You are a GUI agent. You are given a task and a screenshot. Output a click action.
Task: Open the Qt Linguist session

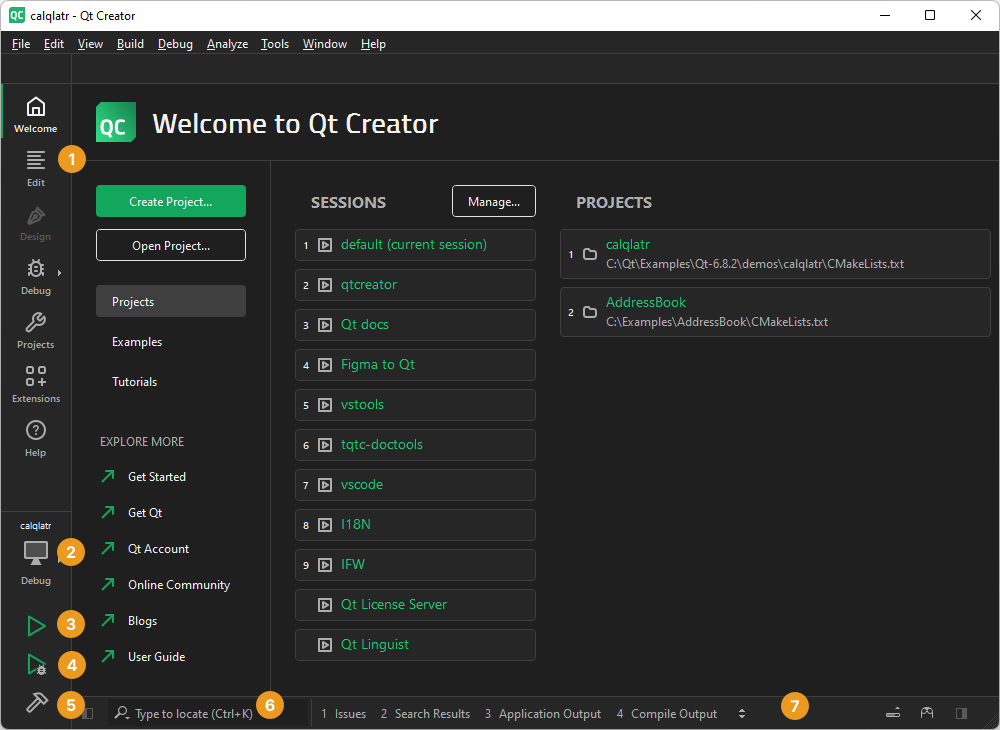(x=415, y=645)
